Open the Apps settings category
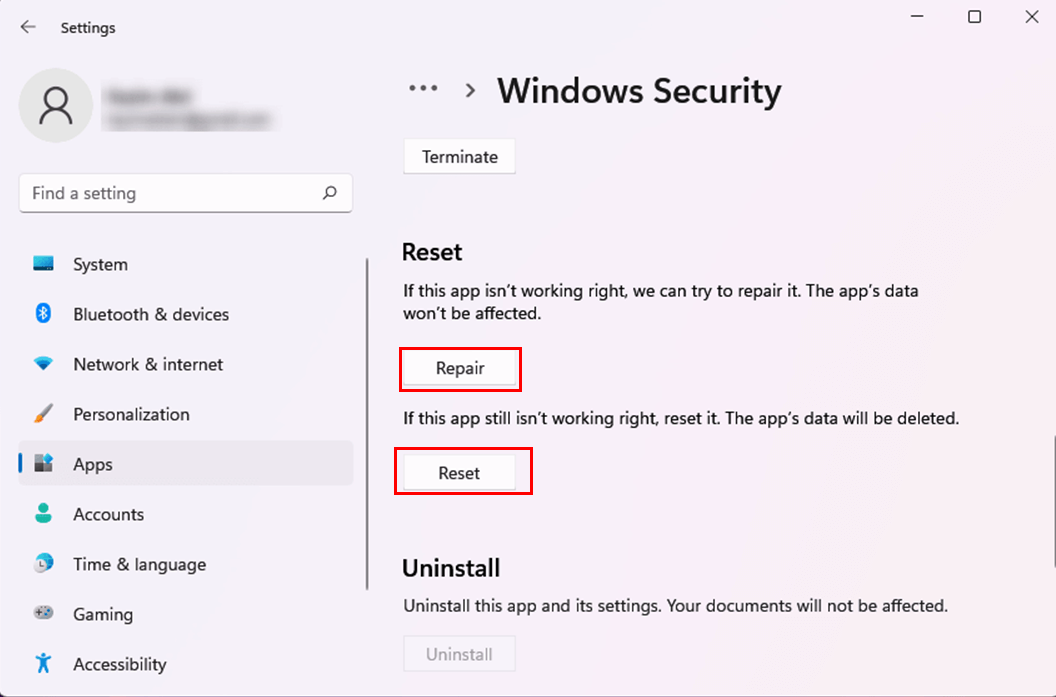1056x697 pixels. [93, 464]
